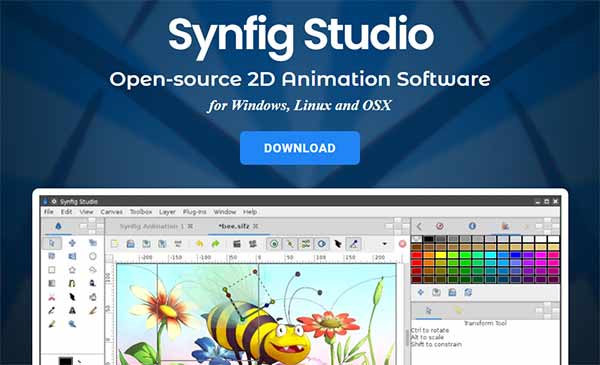Select the red Cutout tool
This screenshot has width=600, height=365.
tap(52, 297)
